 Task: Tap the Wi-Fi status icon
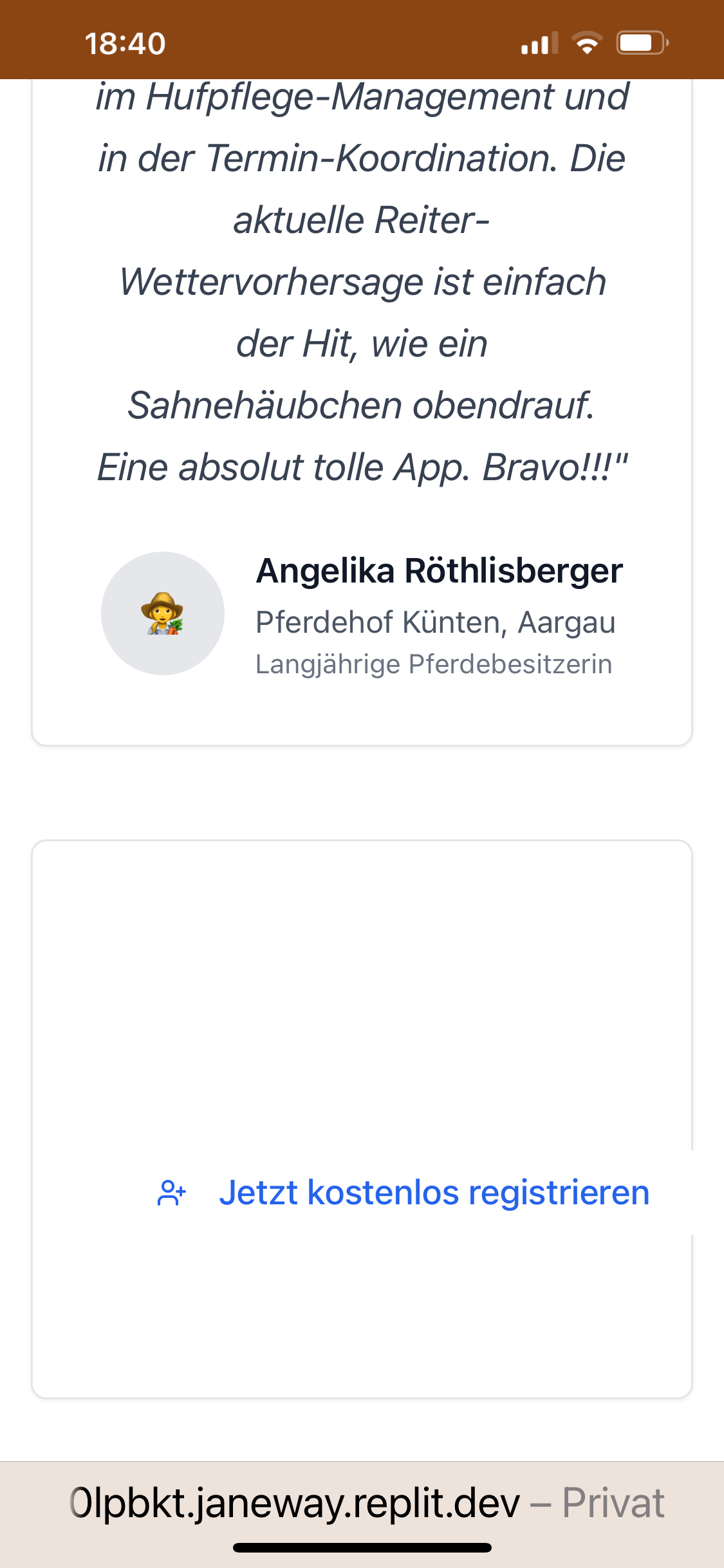pyautogui.click(x=587, y=43)
